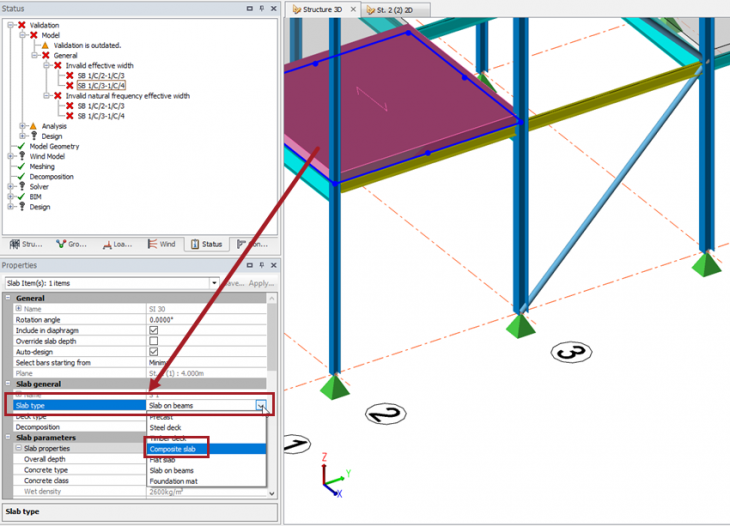Enable the Override slab depth checkbox
730x526 pixels.
153,341
